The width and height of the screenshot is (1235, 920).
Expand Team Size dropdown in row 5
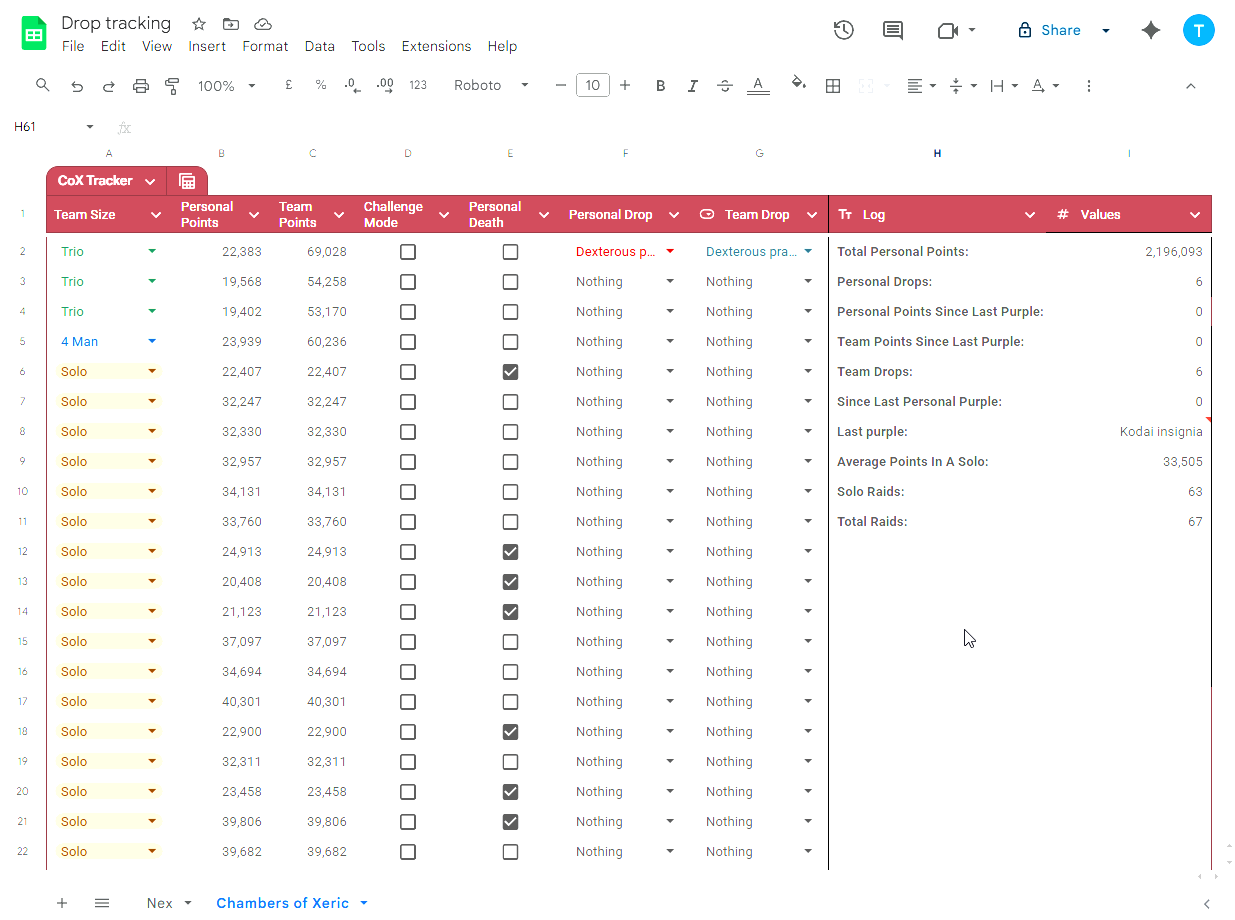click(152, 342)
